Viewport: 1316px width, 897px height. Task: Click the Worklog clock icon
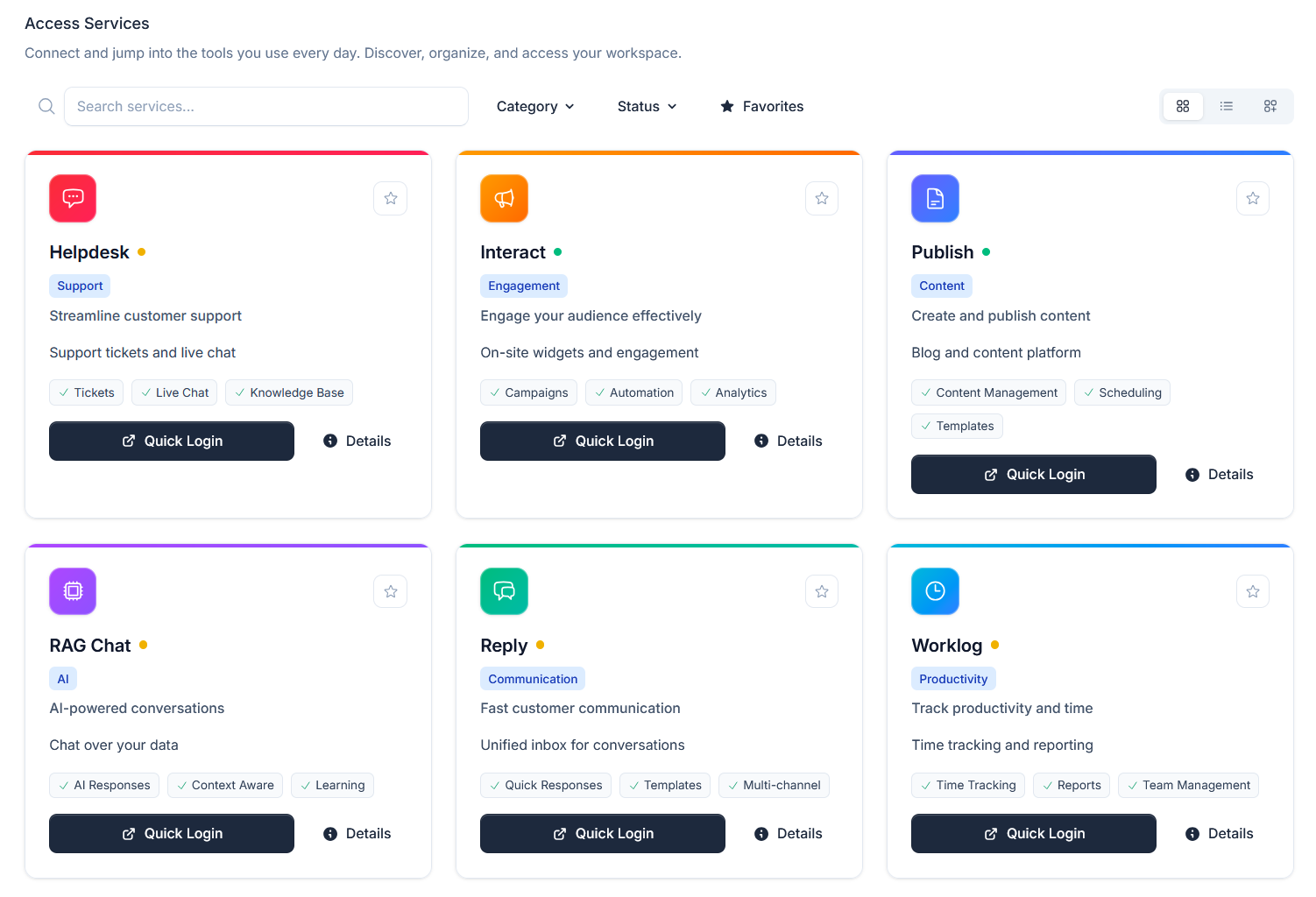tap(935, 591)
